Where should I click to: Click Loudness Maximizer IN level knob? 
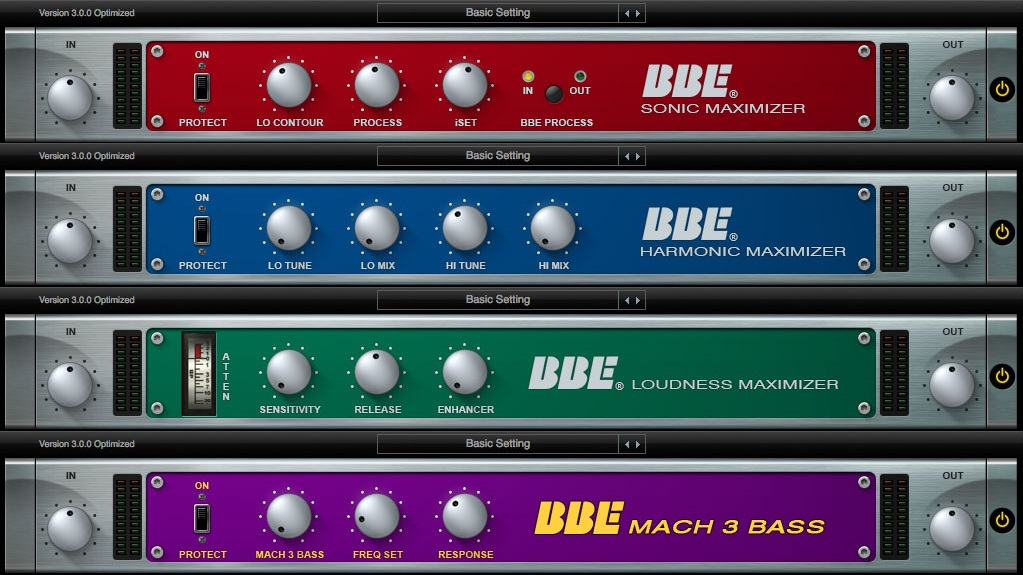[70, 385]
